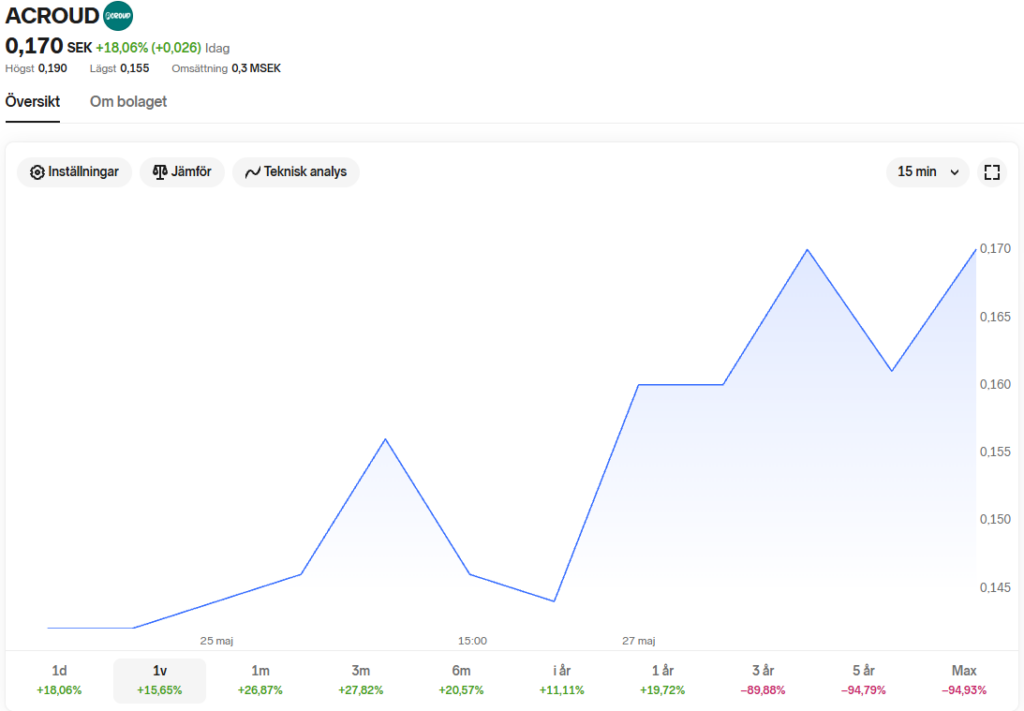
Task: Click the Jämför compare button
Action: [182, 172]
